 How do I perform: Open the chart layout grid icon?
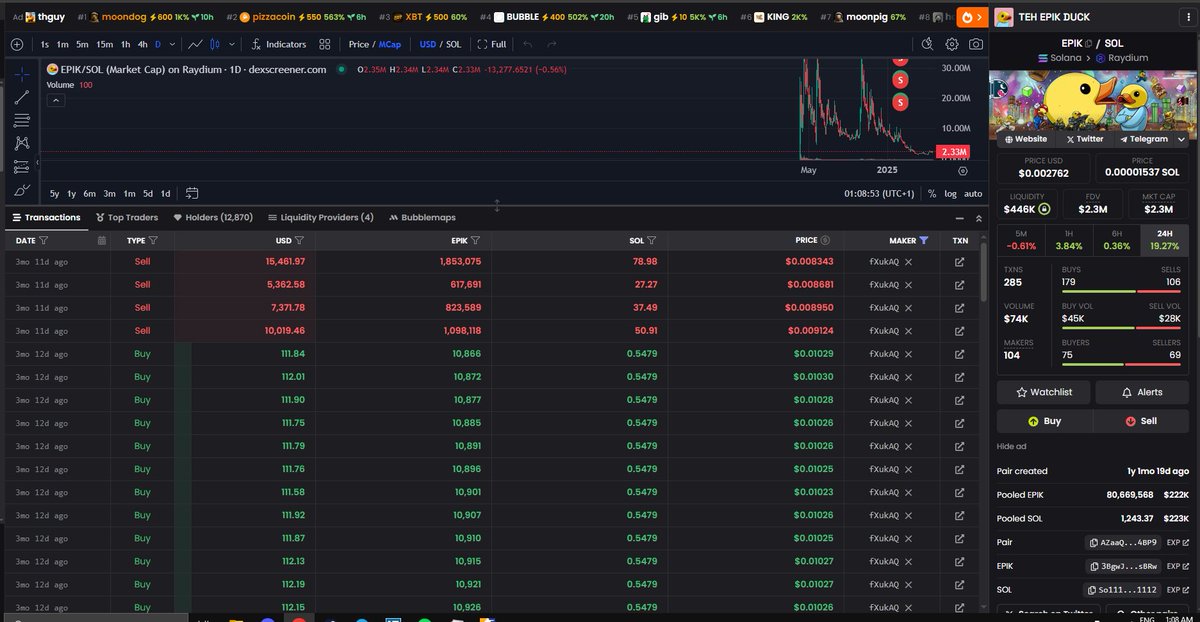pos(325,44)
